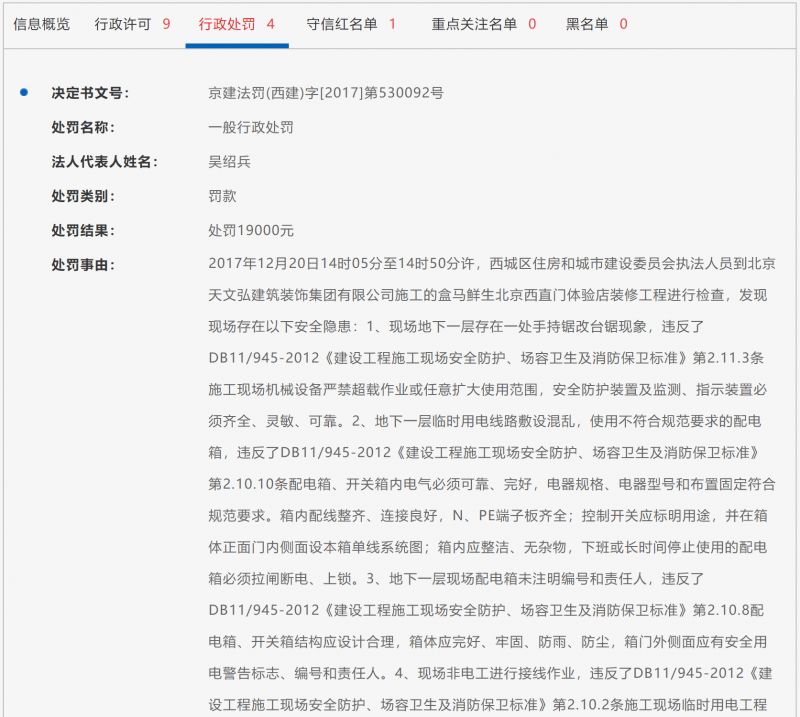This screenshot has height=717, width=800.
Task: Switch to the 重点关注名单 tab
Action: pos(484,24)
